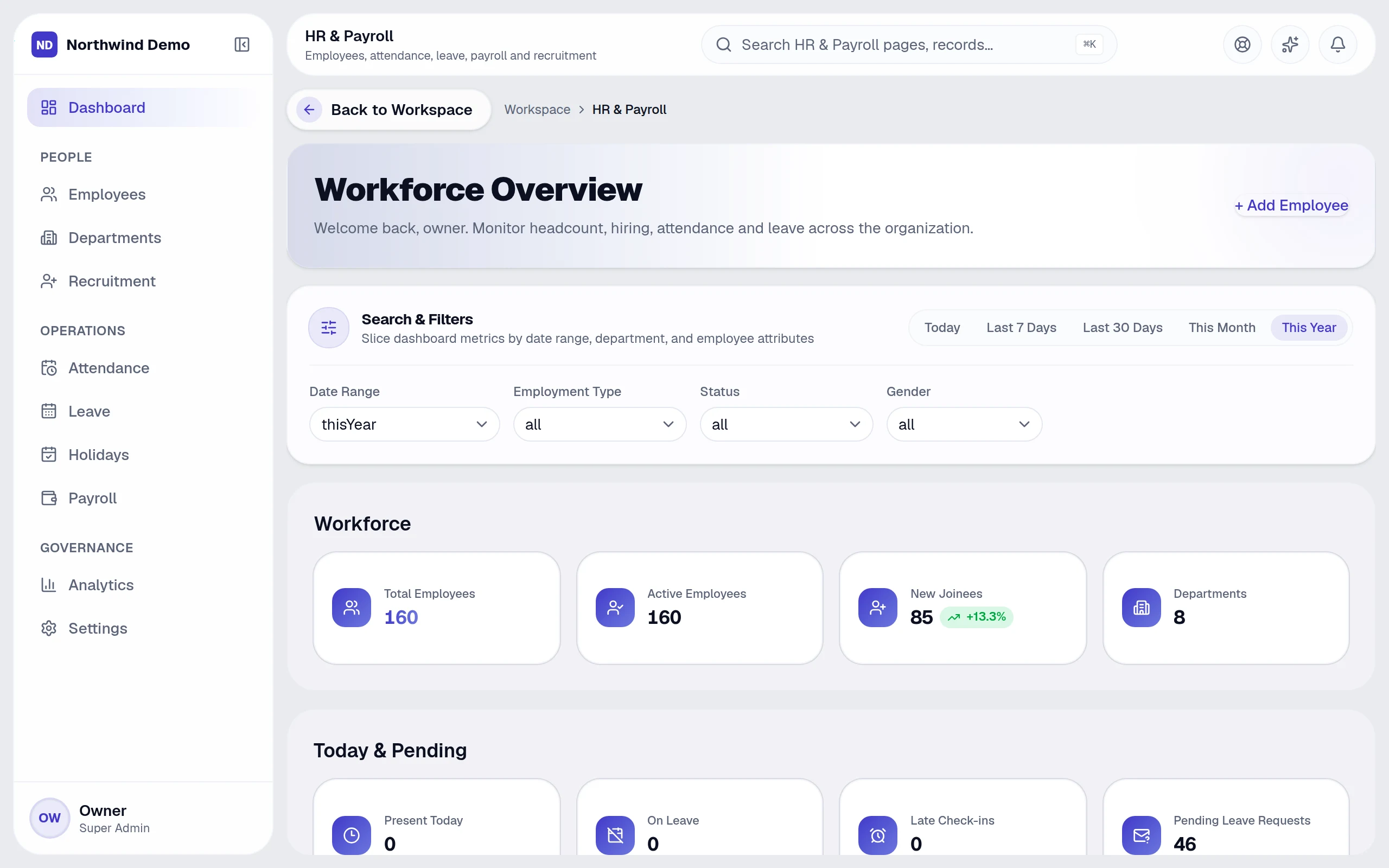Viewport: 1389px width, 868px height.
Task: Click the Active Employees label
Action: (x=696, y=593)
